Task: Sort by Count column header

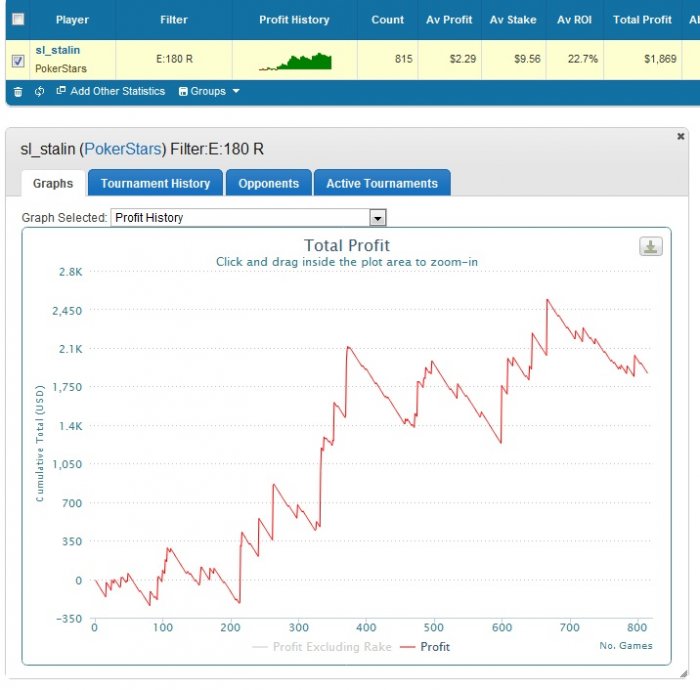Action: click(x=388, y=20)
